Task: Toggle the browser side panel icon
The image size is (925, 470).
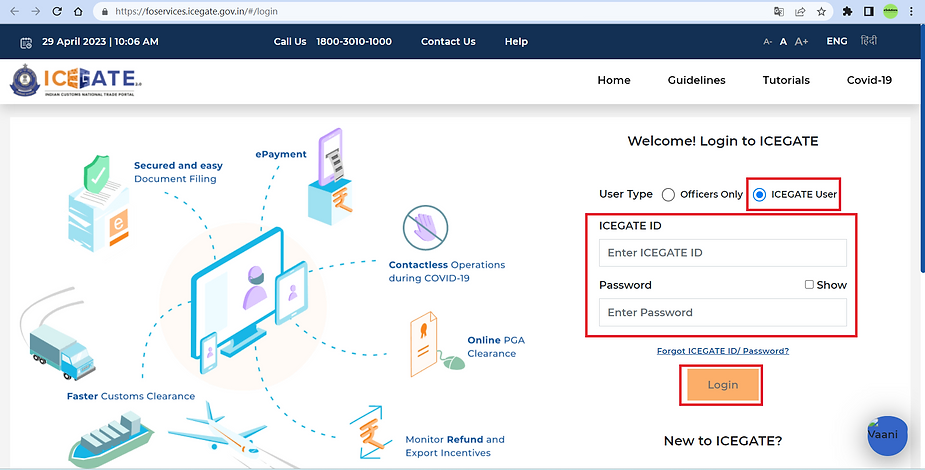Action: (868, 11)
